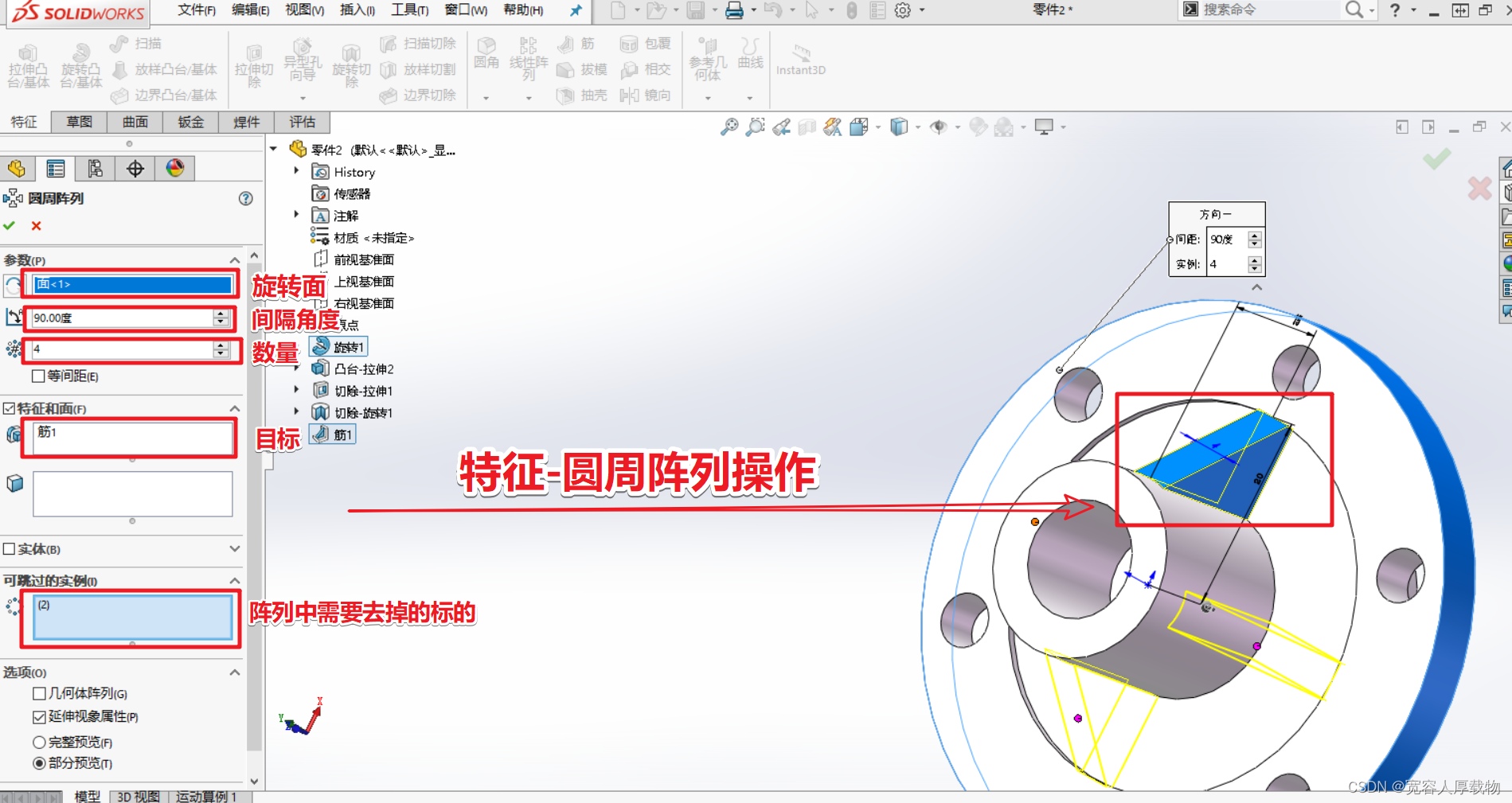This screenshot has height=803, width=1512.
Task: Increase the angle spinner up arrow
Action: point(221,314)
